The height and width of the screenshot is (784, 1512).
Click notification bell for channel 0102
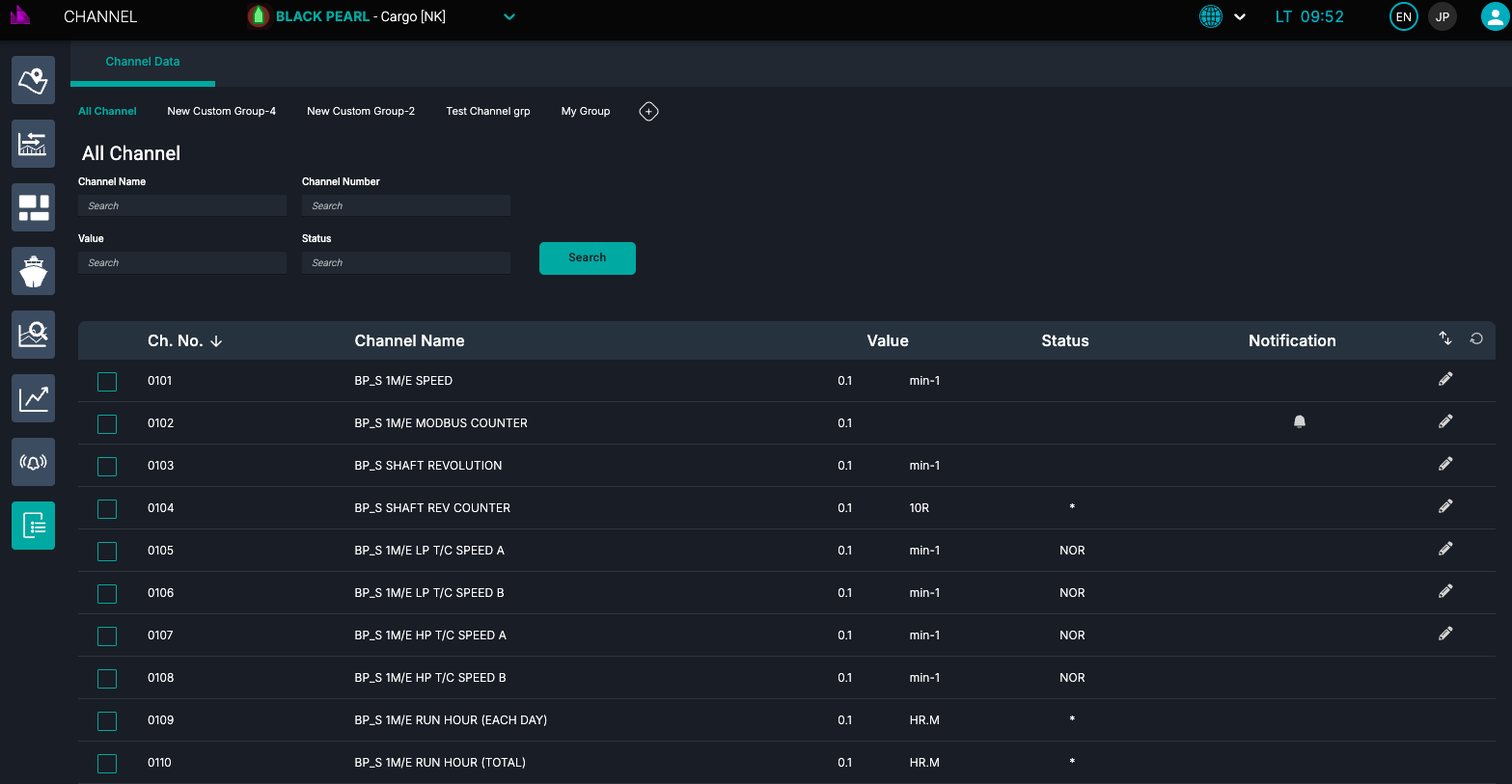[x=1300, y=421]
